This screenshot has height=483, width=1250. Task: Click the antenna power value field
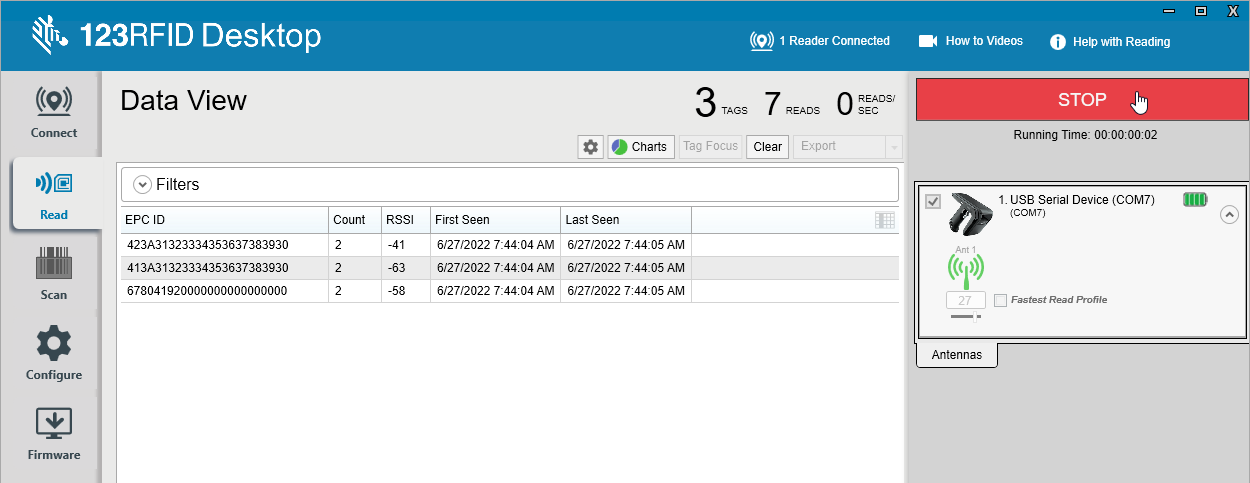click(x=965, y=300)
